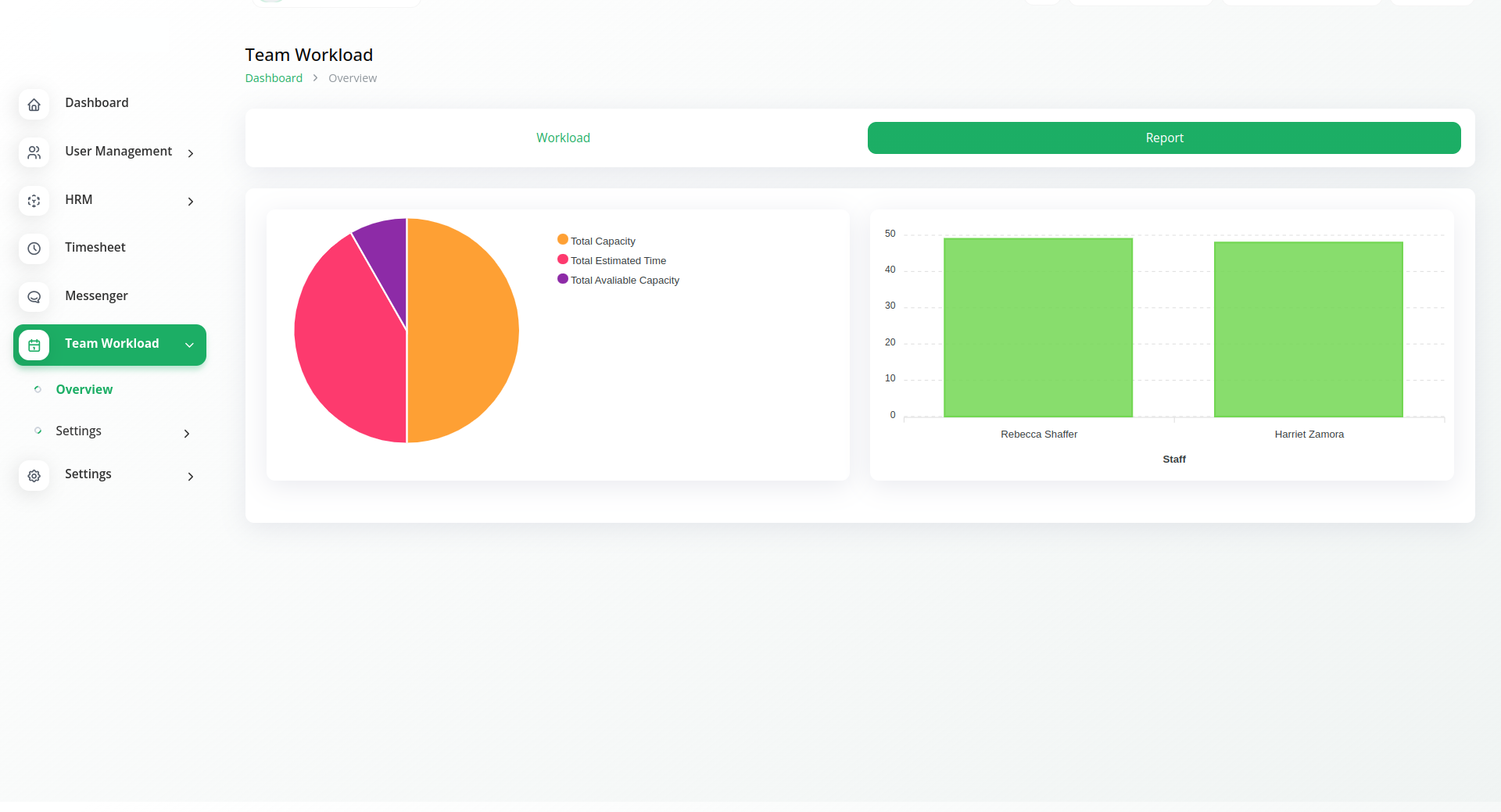Click Rebecca Shaffer's green bar
The height and width of the screenshot is (812, 1501).
tap(1037, 328)
